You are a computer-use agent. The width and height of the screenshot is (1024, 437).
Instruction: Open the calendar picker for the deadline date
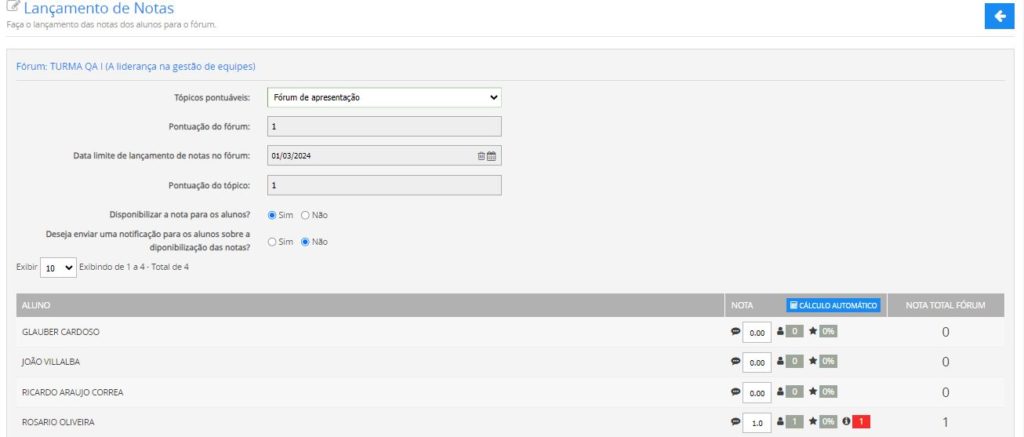click(x=491, y=156)
